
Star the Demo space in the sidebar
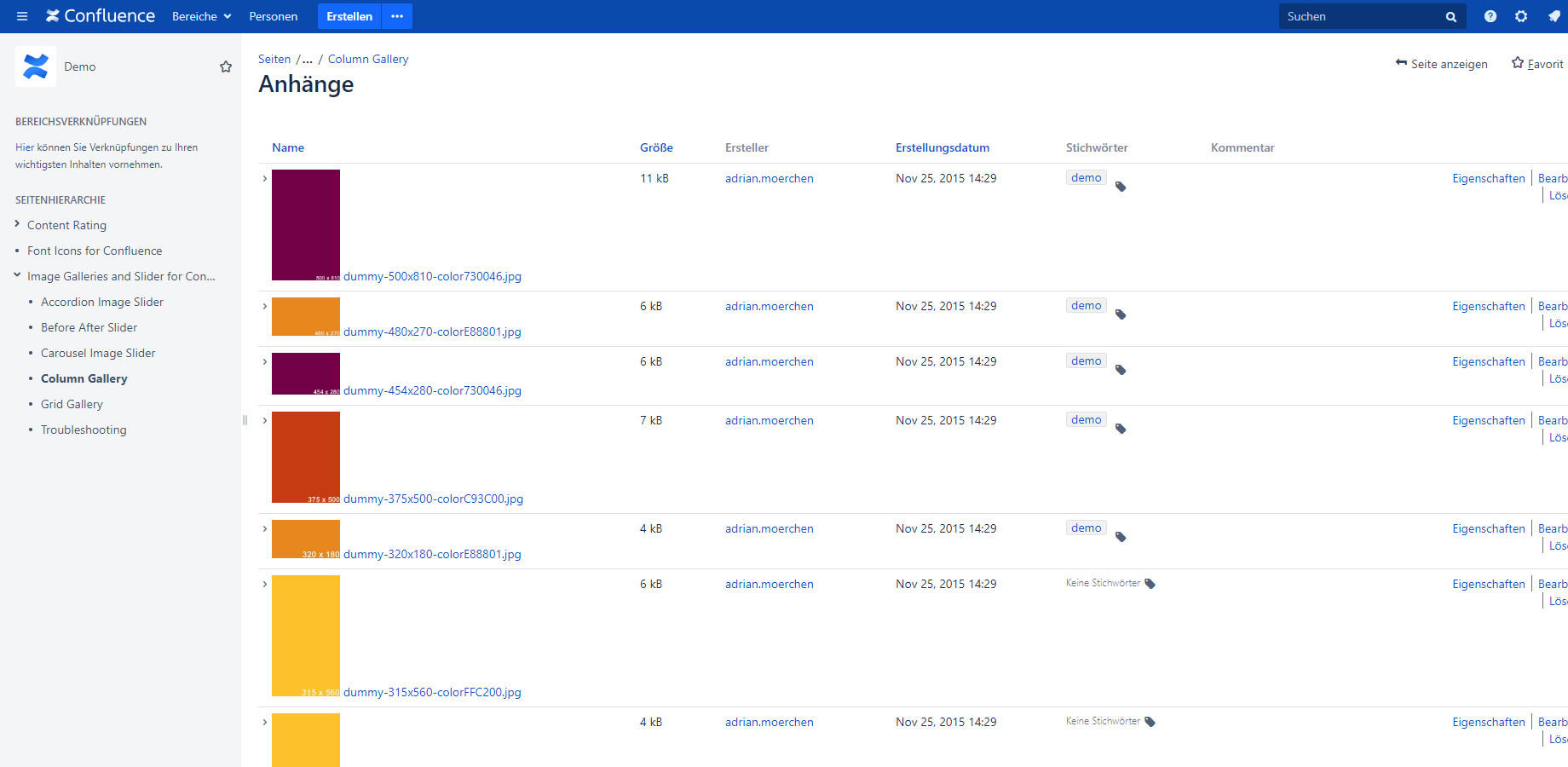226,66
